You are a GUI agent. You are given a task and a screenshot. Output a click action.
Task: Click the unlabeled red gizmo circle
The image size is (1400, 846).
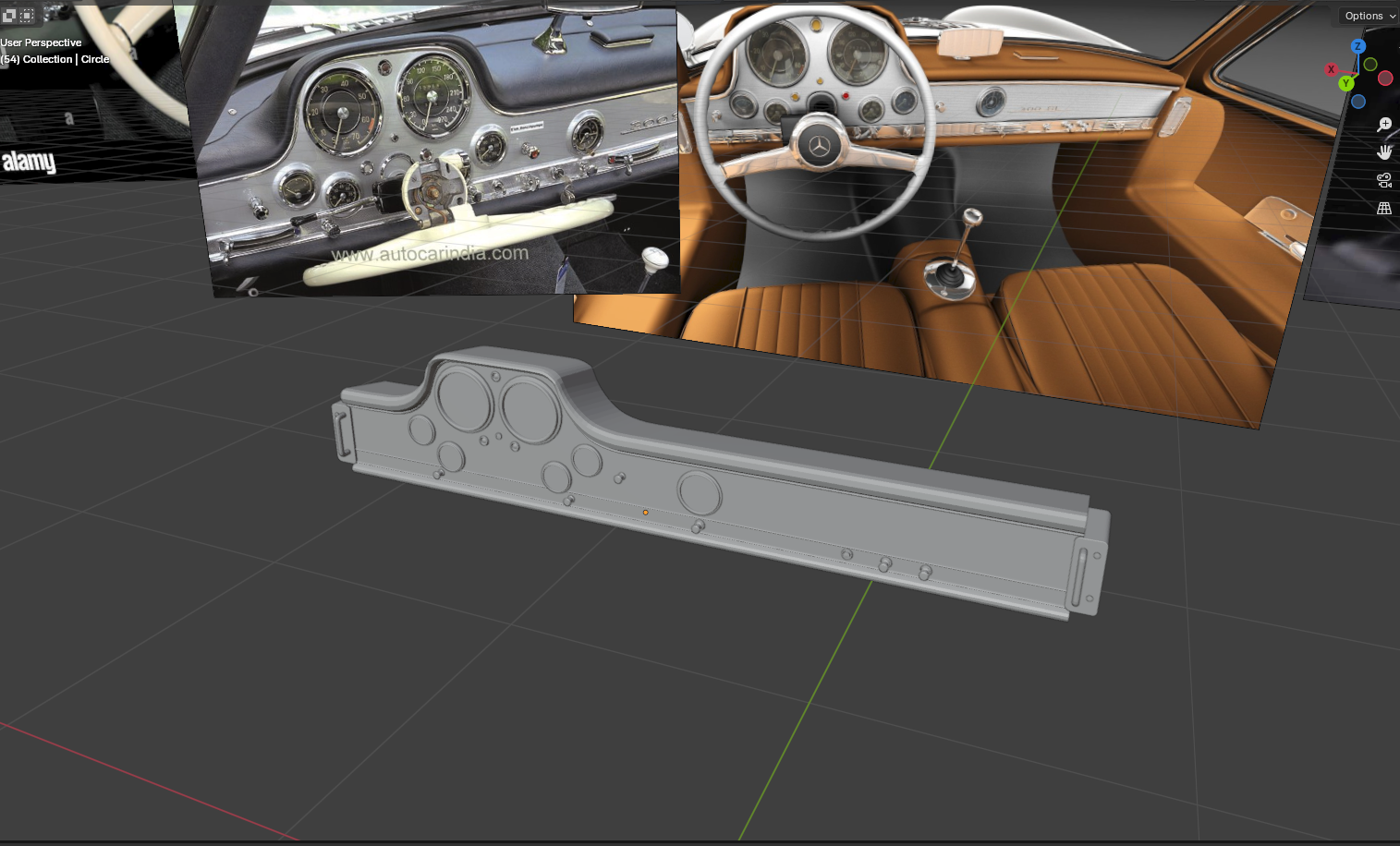1385,79
